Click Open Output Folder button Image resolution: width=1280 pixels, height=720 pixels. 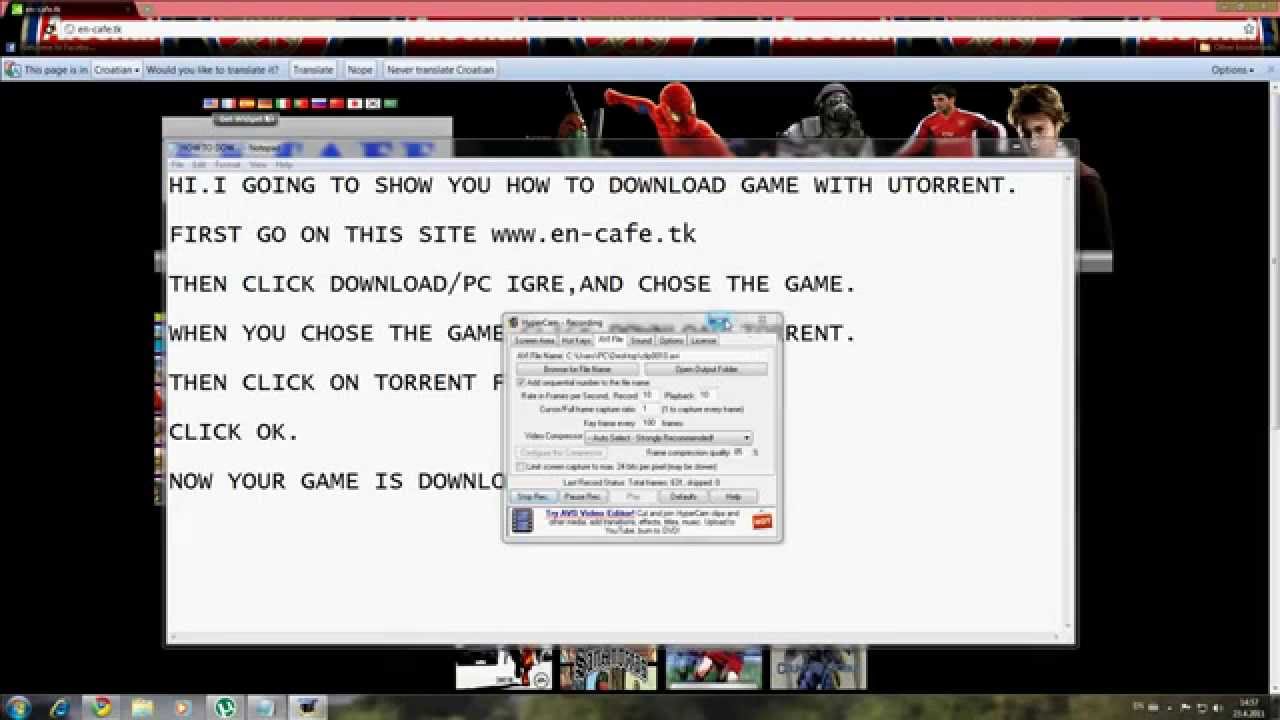coord(706,369)
